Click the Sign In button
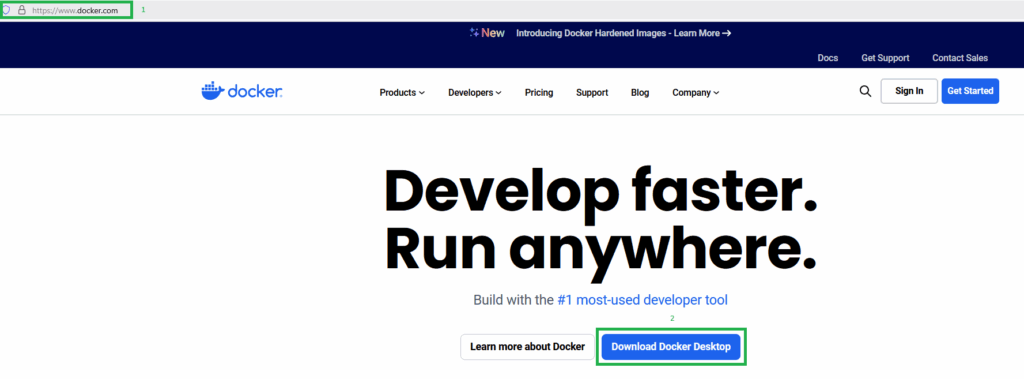This screenshot has width=1024, height=379. tap(909, 91)
